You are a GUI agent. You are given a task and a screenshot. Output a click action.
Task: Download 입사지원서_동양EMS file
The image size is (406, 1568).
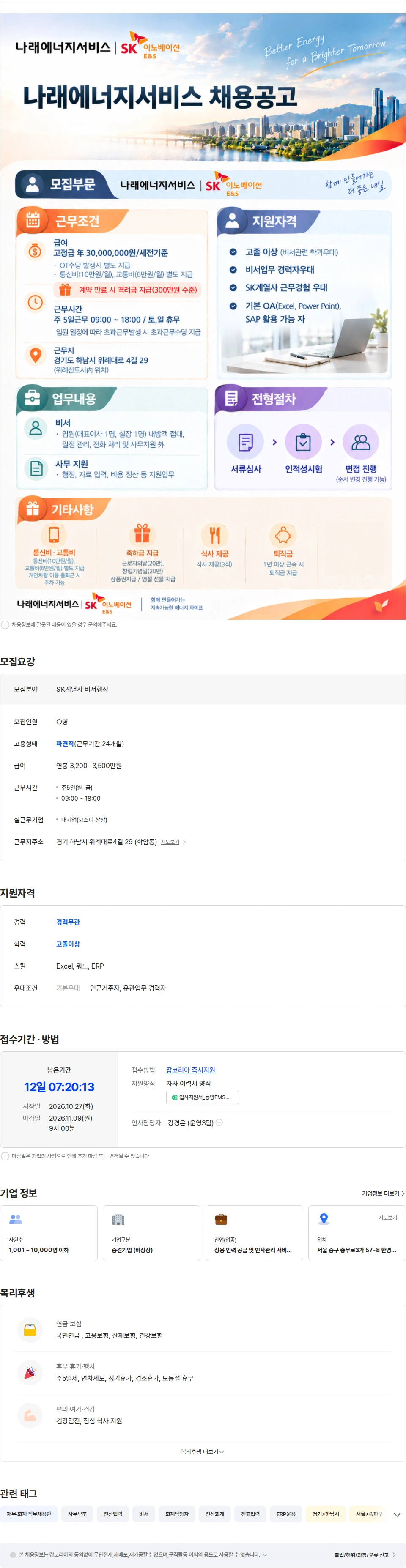click(203, 1097)
